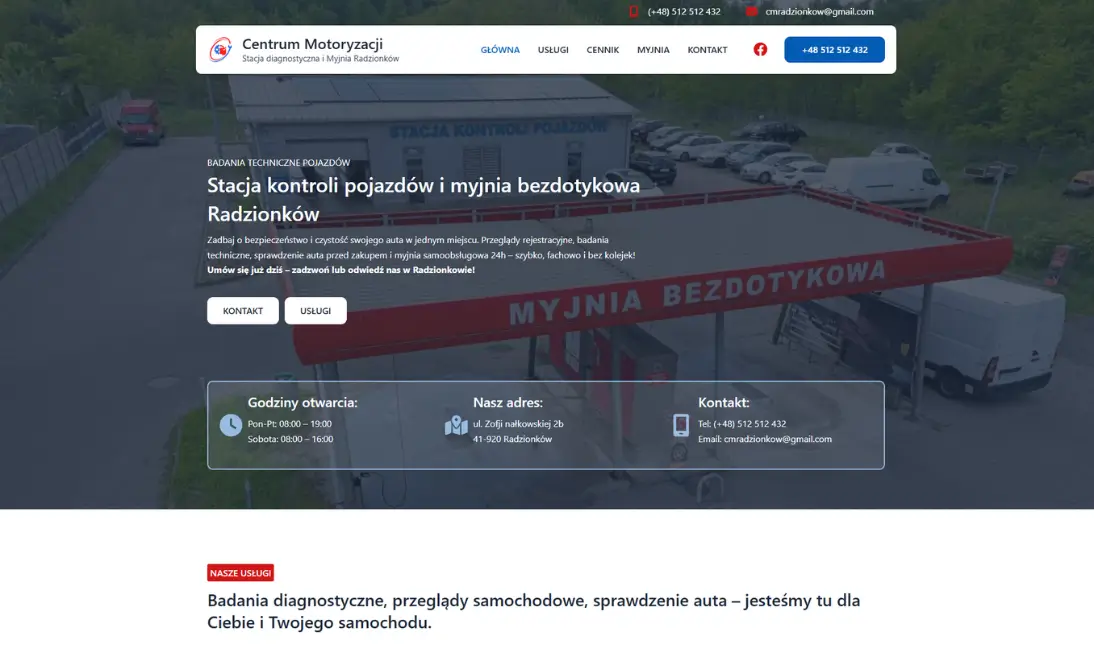
Task: Click 'BADANIA TECHNICZNE POJAZDÓW' subtitle text
Action: (278, 163)
